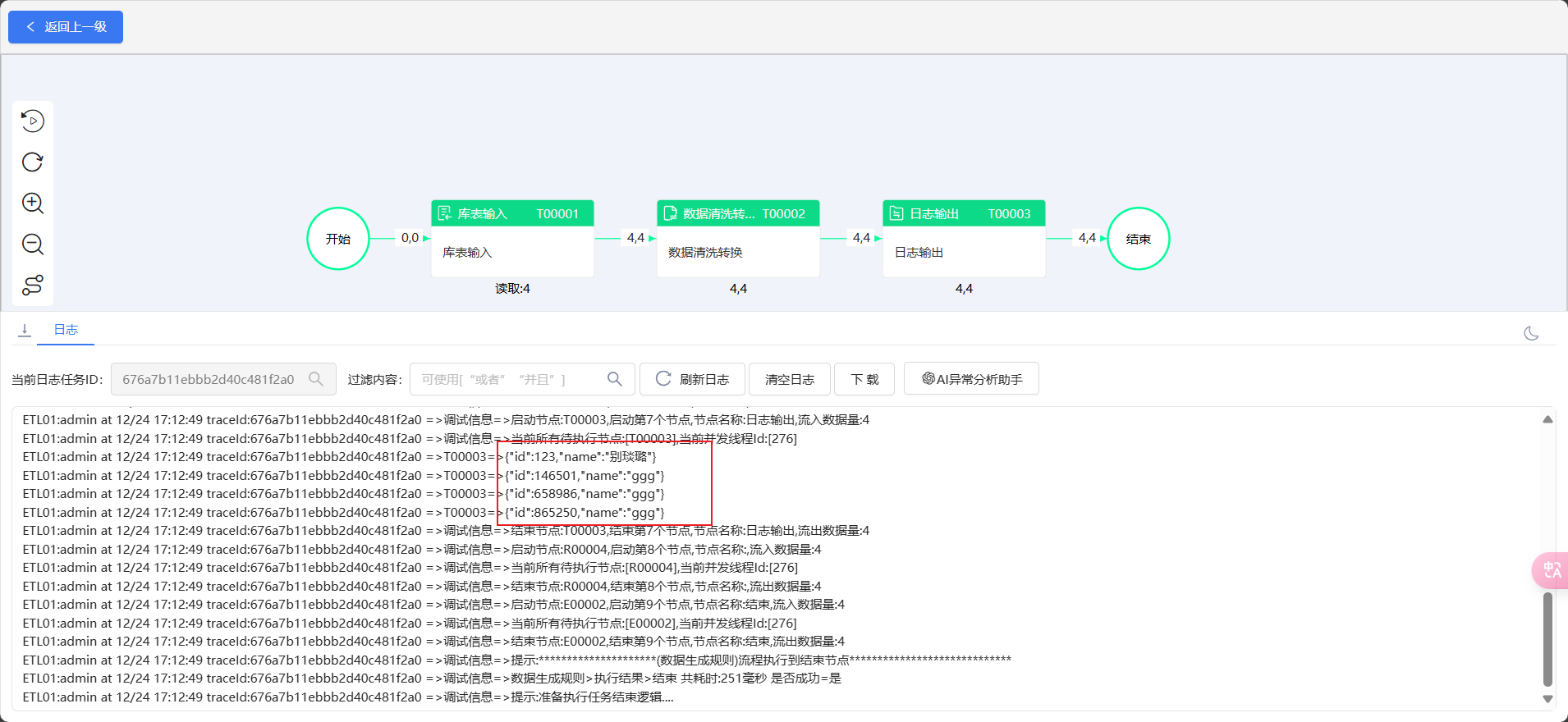Zoom out on the flow canvas
The width and height of the screenshot is (1568, 722).
coord(33,244)
